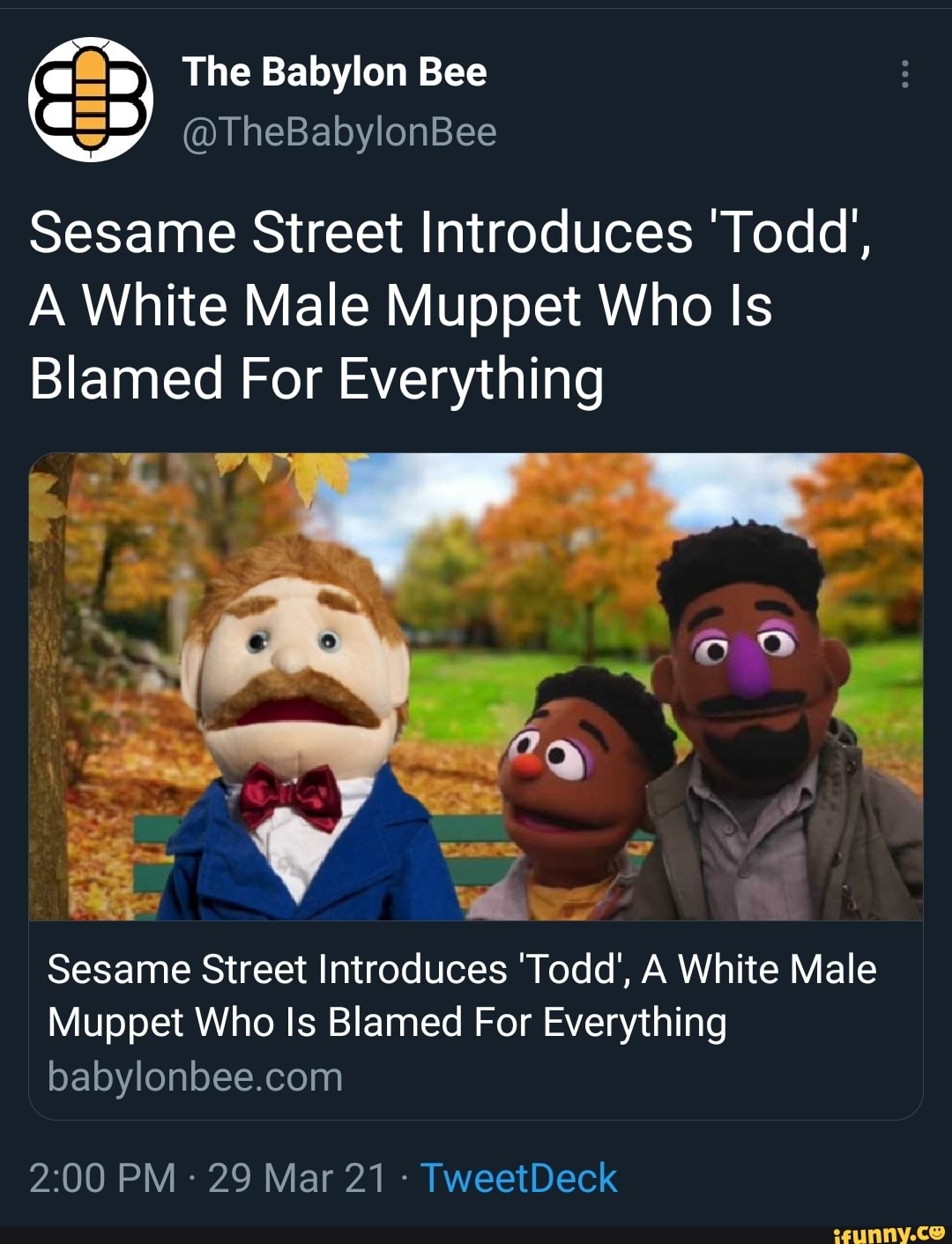Viewport: 952px width, 1244px height.
Task: Select the tweet headline text about Todd
Action: click(x=405, y=306)
